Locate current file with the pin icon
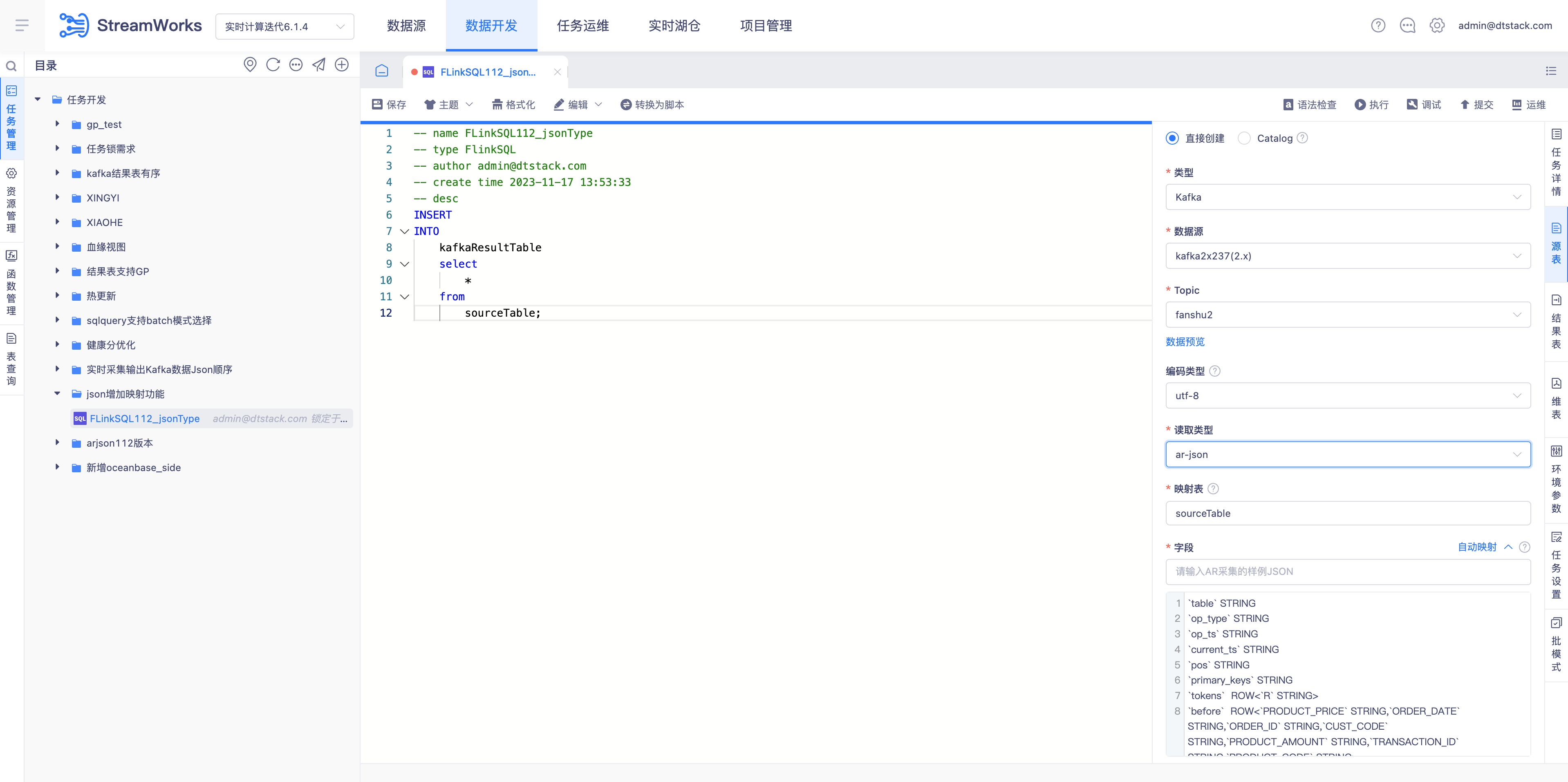The image size is (1568, 782). point(250,65)
